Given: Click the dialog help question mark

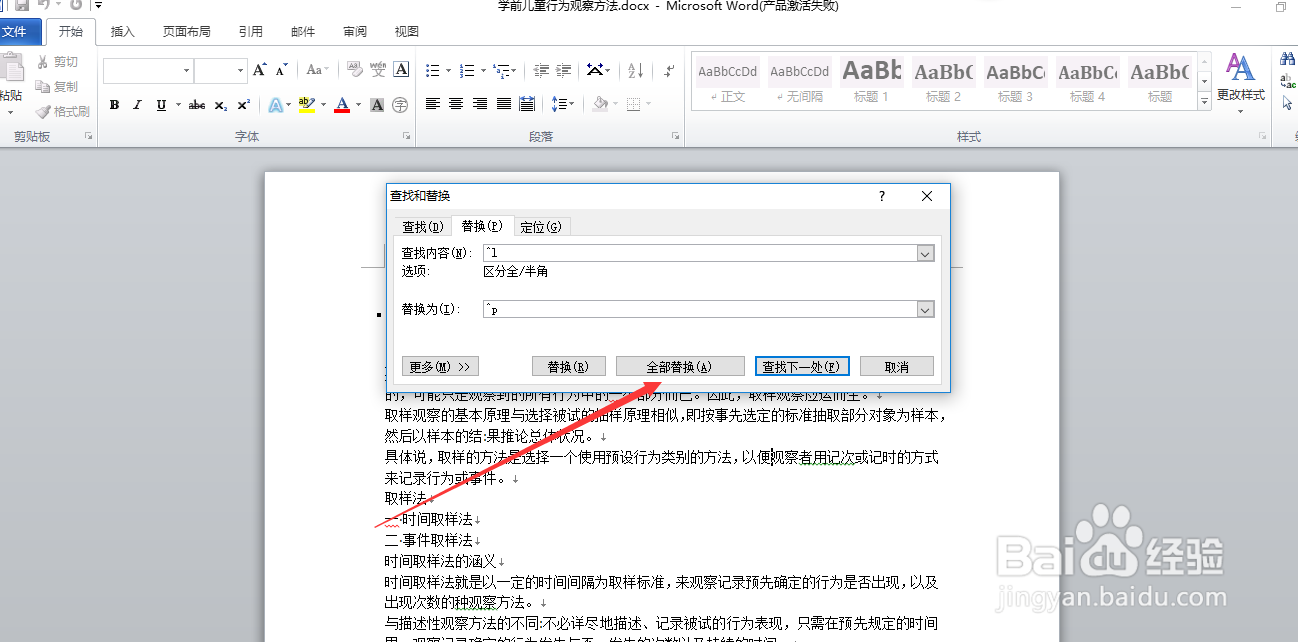Looking at the screenshot, I should [881, 196].
